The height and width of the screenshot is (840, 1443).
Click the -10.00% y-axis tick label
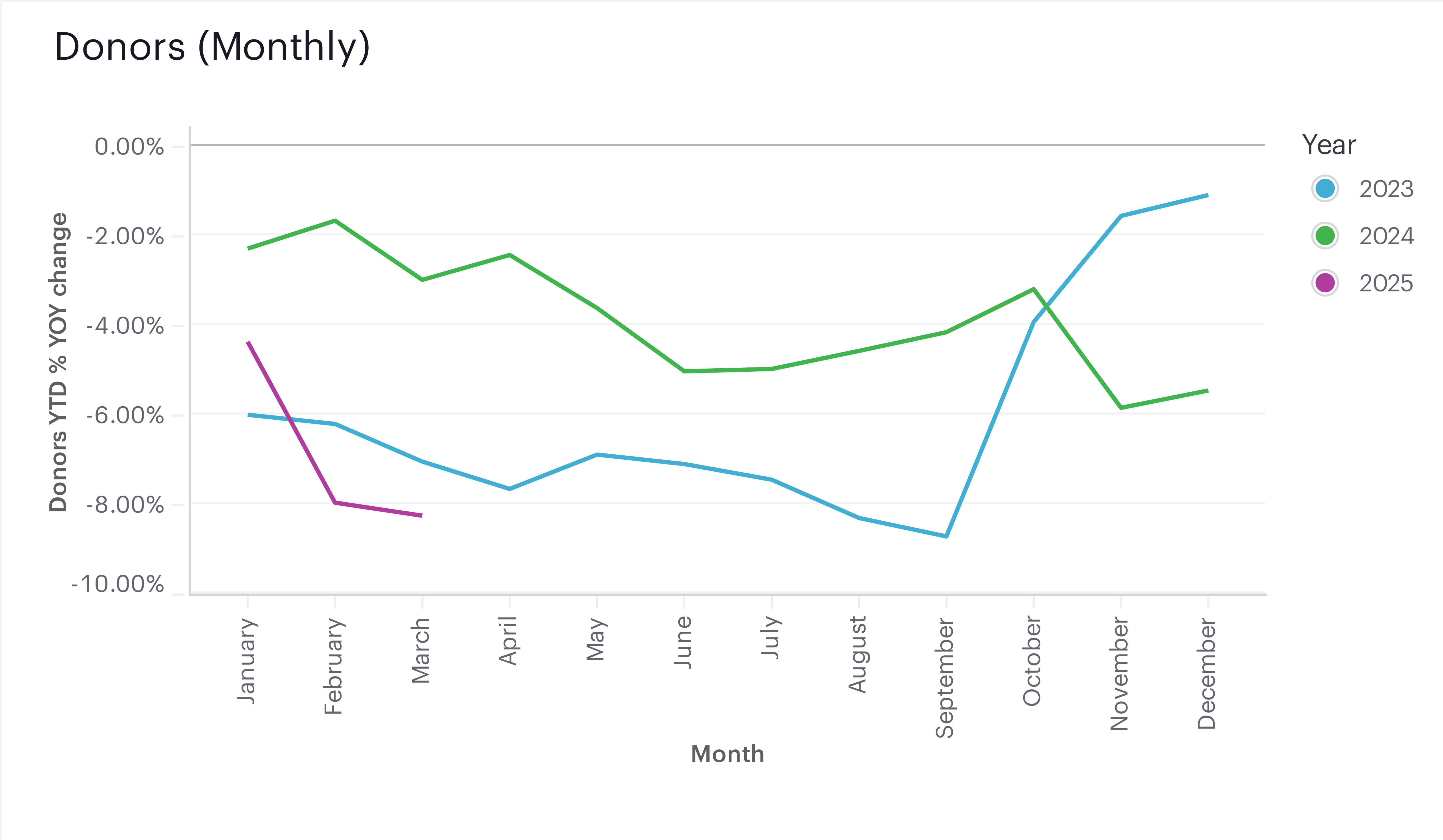(x=118, y=584)
